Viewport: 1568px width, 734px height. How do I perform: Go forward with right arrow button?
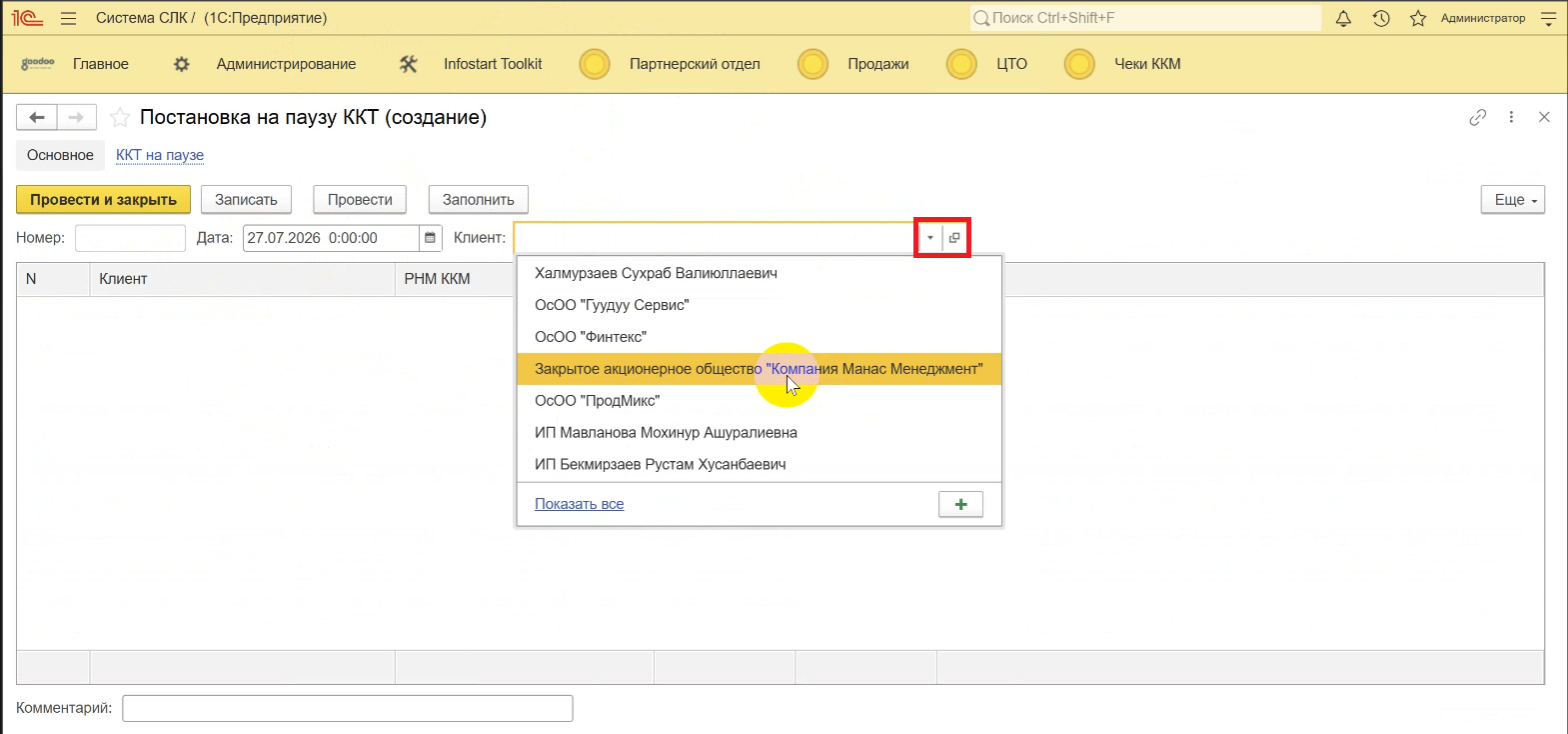[x=77, y=117]
